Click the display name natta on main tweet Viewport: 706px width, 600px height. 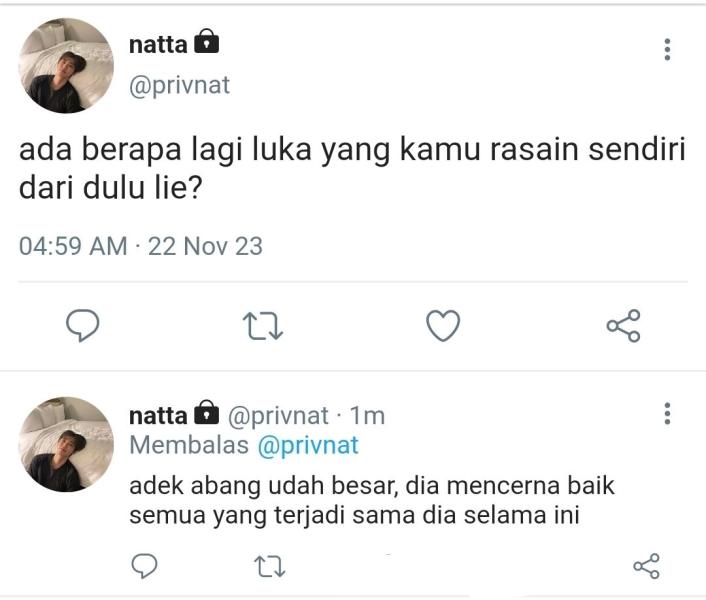[x=157, y=45]
